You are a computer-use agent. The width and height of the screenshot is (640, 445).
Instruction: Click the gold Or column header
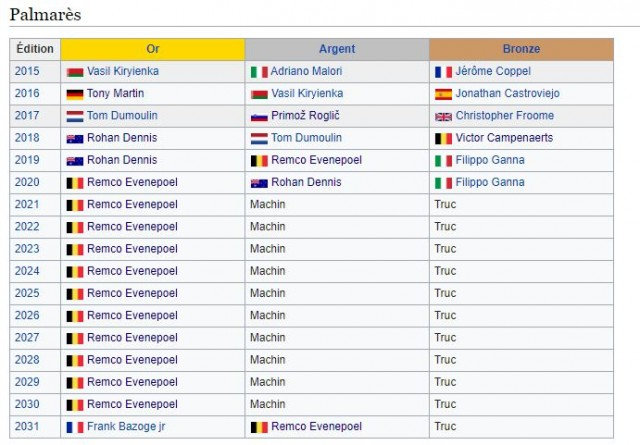click(152, 49)
